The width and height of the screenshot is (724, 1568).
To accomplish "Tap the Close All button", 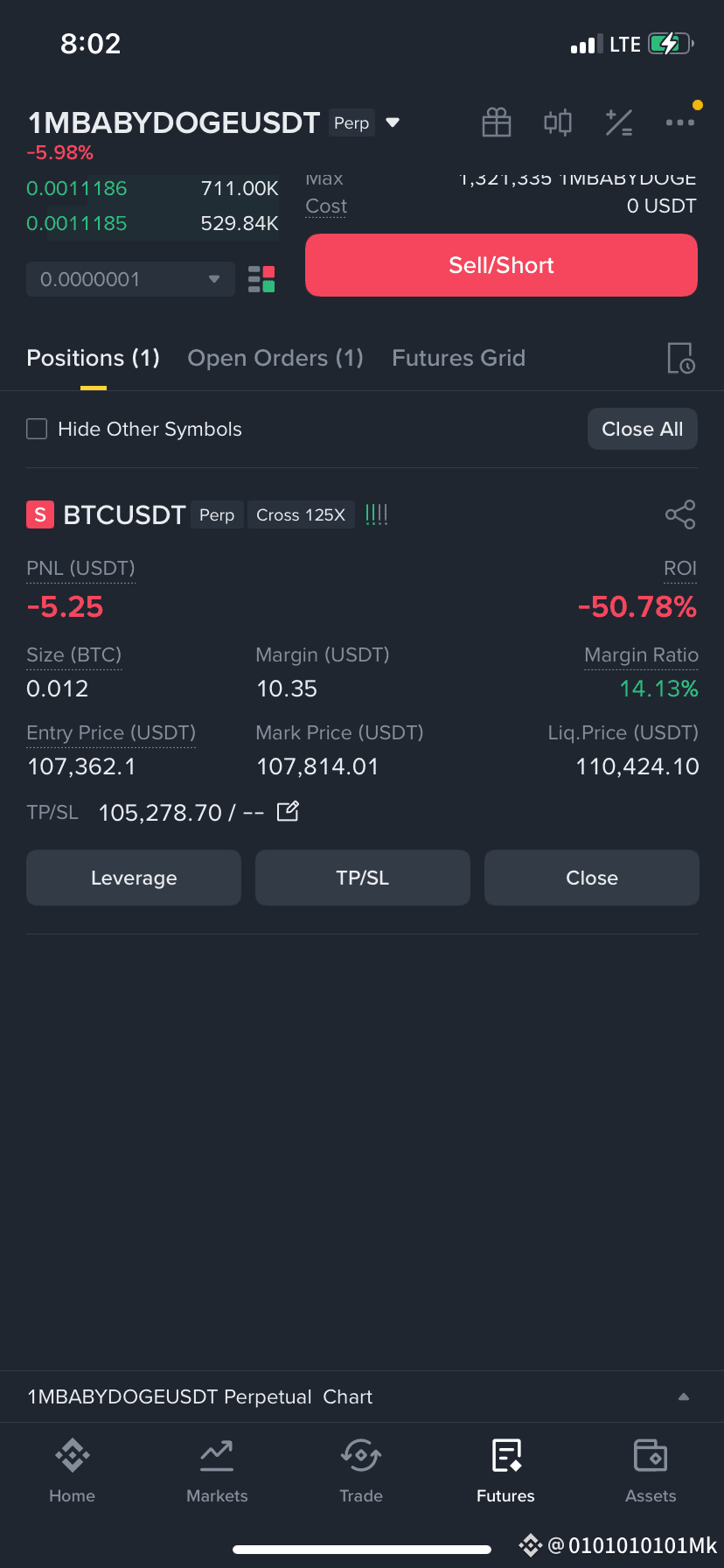I will (643, 429).
